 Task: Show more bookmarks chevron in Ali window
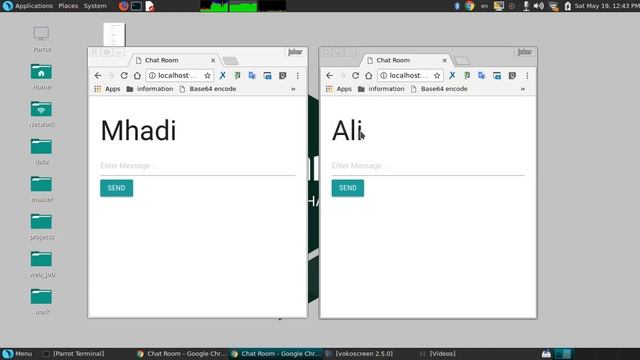[x=522, y=89]
